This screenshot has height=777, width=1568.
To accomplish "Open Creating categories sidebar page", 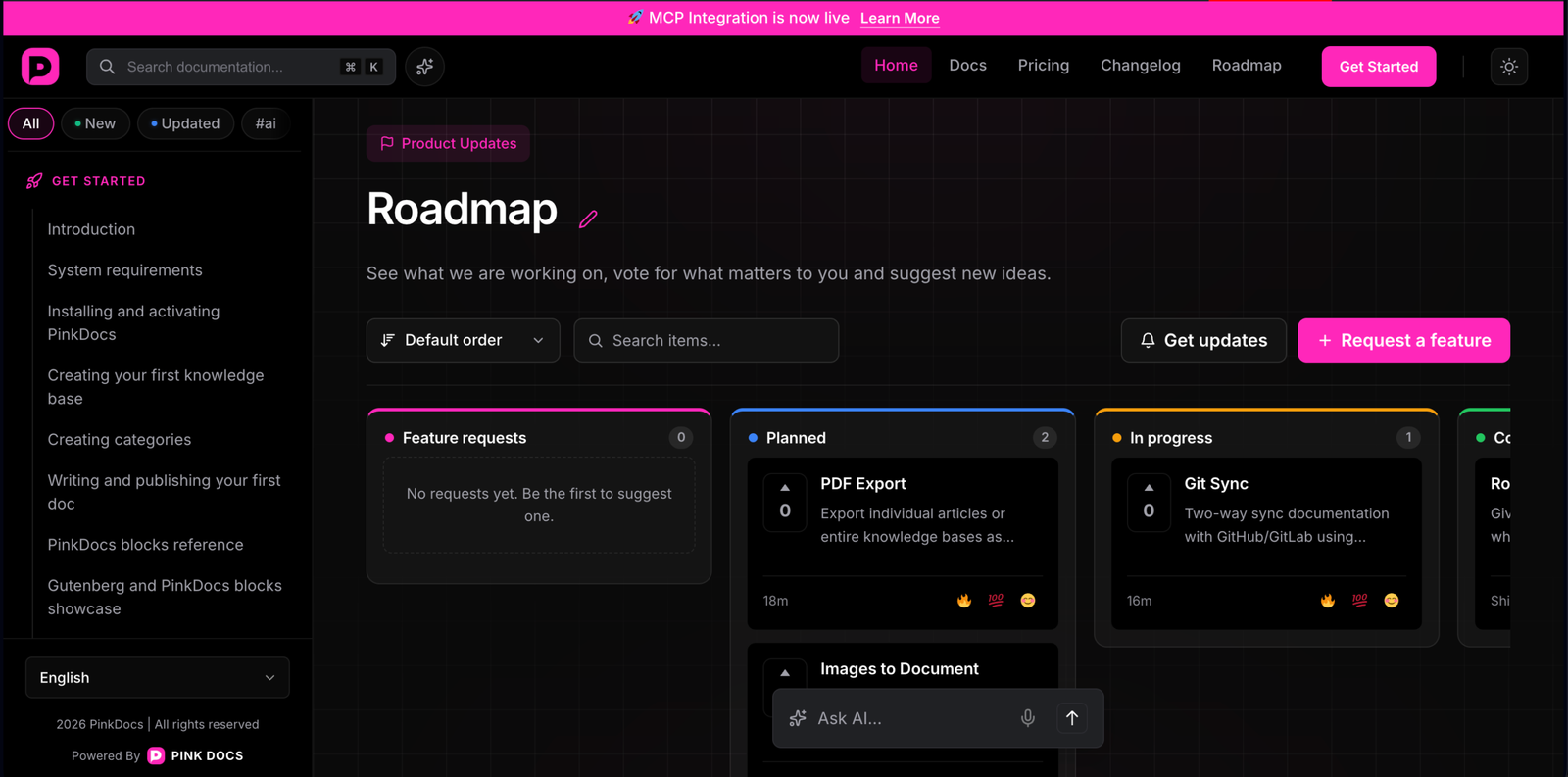I will (120, 440).
